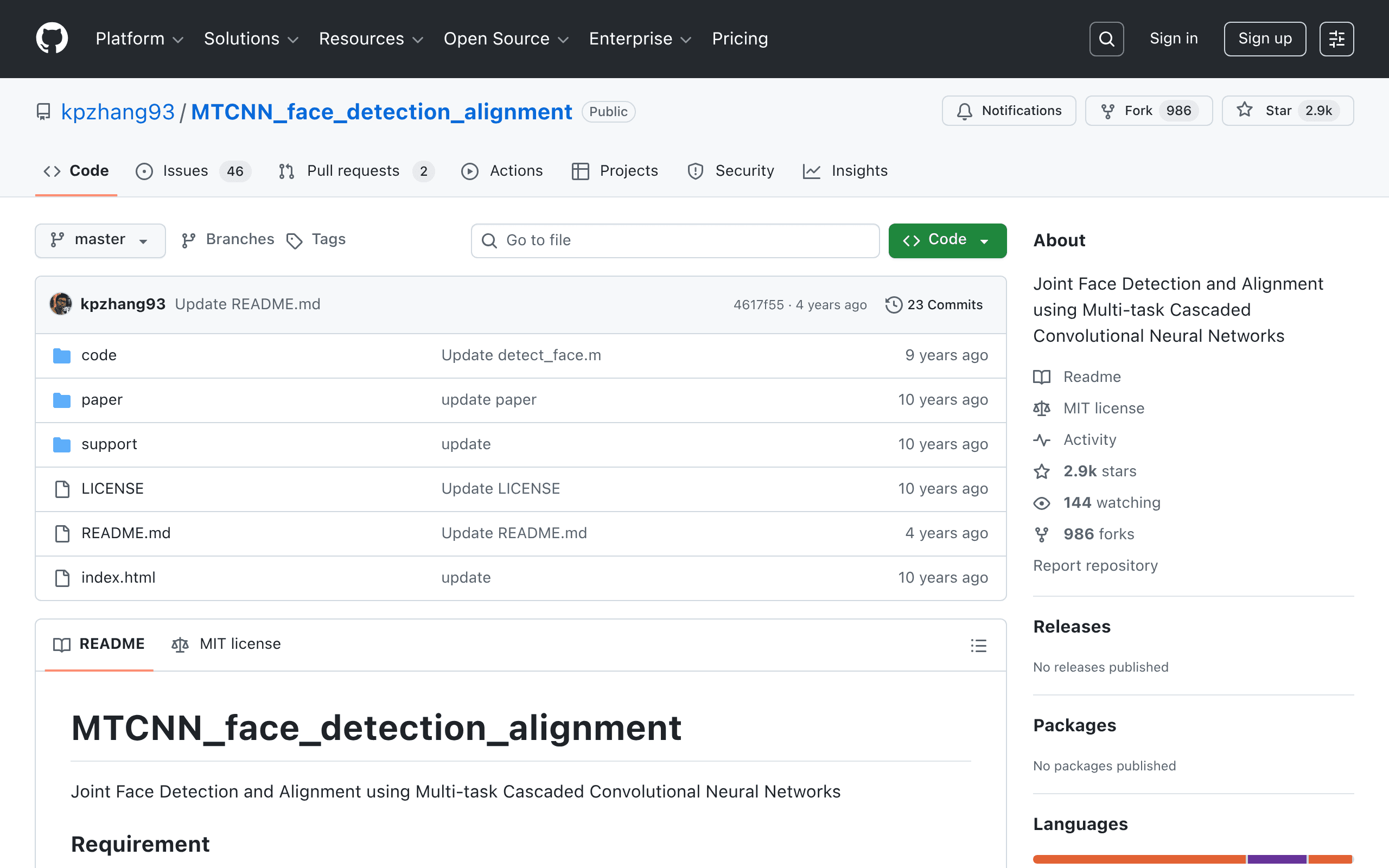Toggle Notifications bell for this repo

1009,111
